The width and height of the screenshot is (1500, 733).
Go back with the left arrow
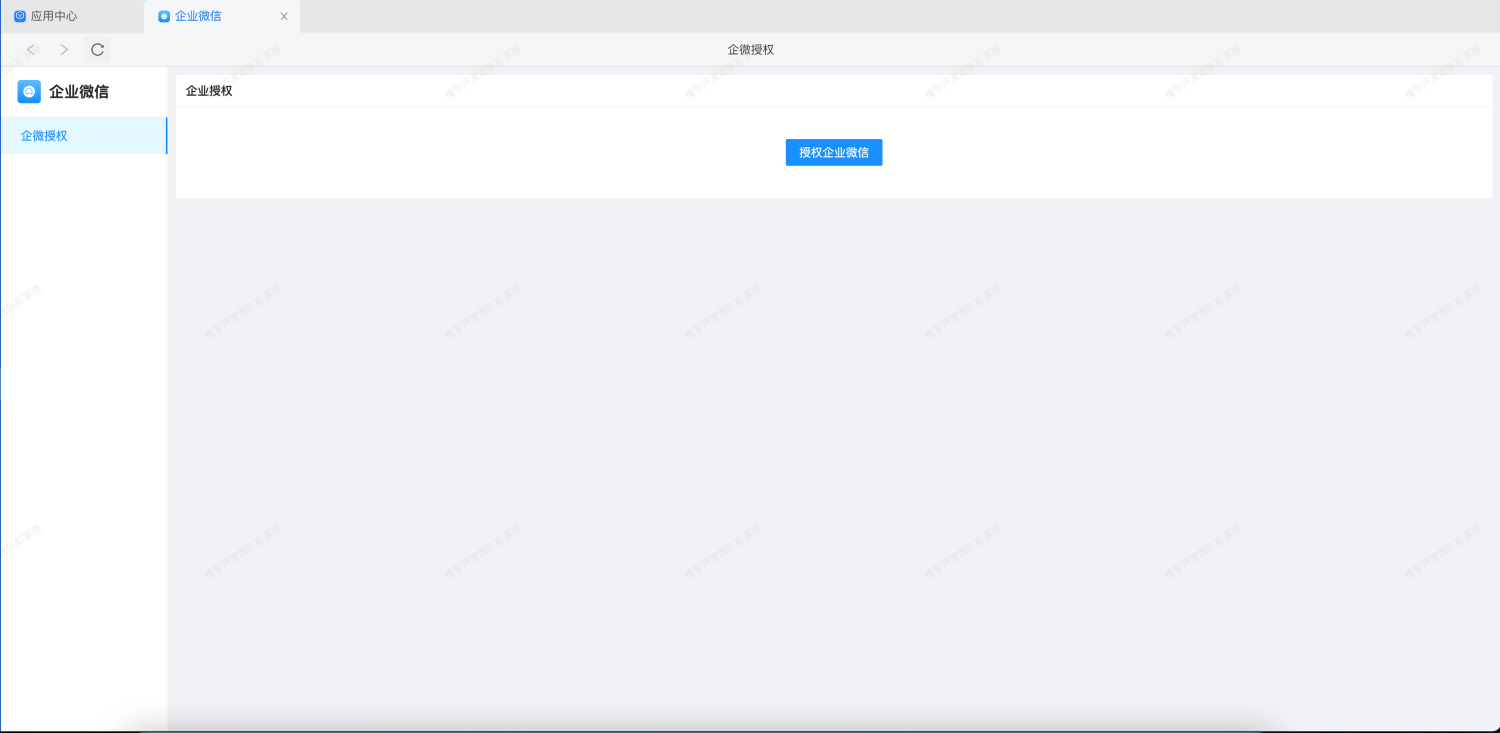coord(31,50)
